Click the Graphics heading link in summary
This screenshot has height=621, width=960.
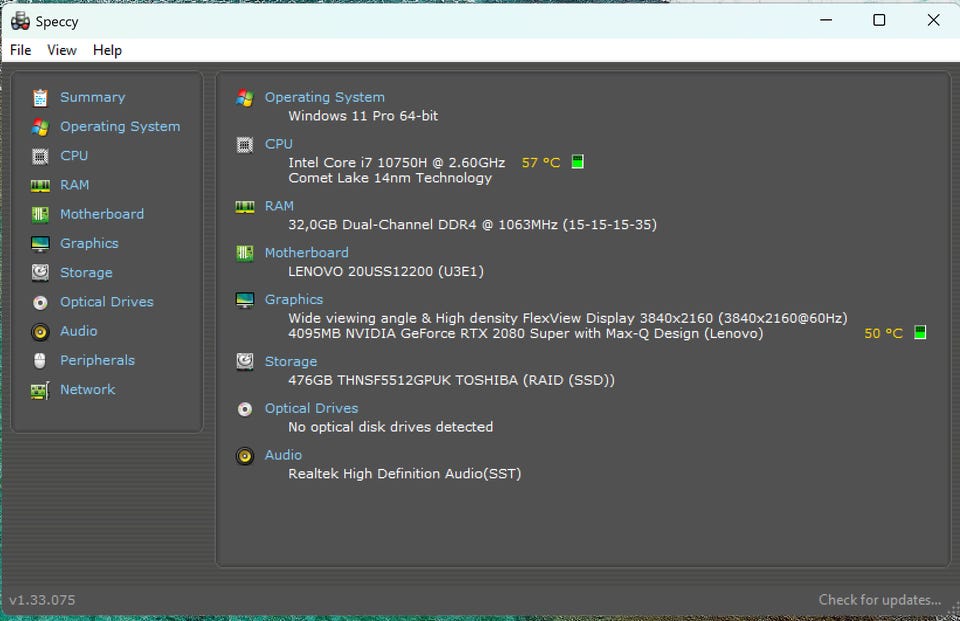[294, 299]
